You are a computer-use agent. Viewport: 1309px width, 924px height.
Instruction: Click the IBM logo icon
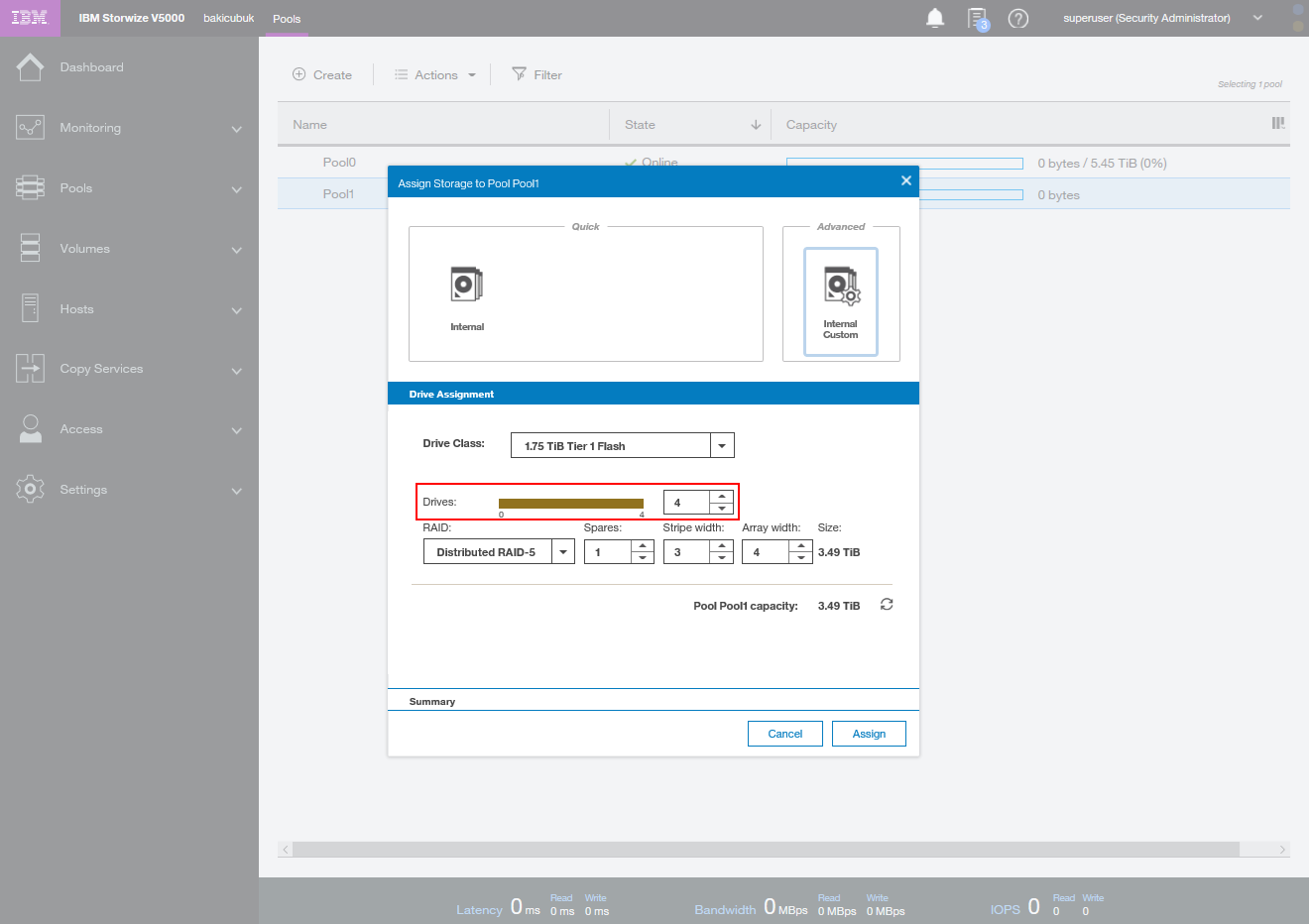click(x=30, y=18)
